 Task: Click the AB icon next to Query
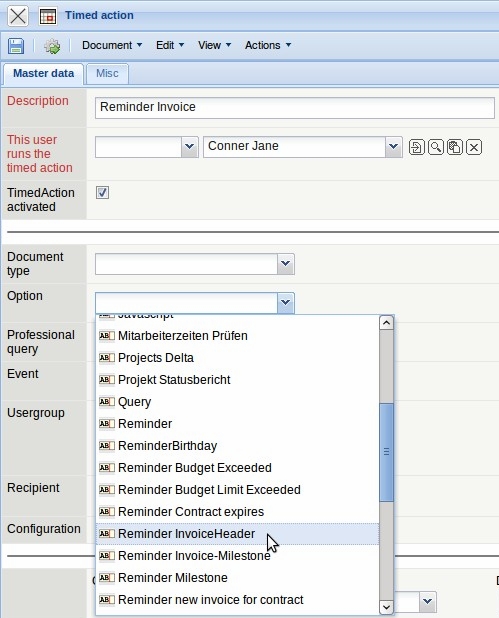click(x=106, y=402)
